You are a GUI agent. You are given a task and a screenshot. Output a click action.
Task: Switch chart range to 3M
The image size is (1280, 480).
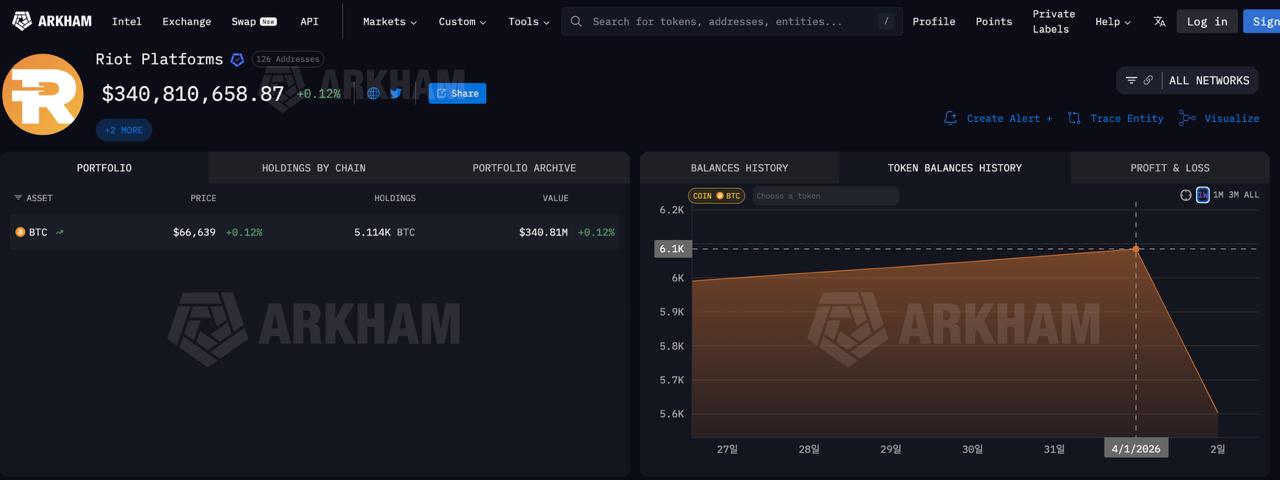coord(1233,195)
